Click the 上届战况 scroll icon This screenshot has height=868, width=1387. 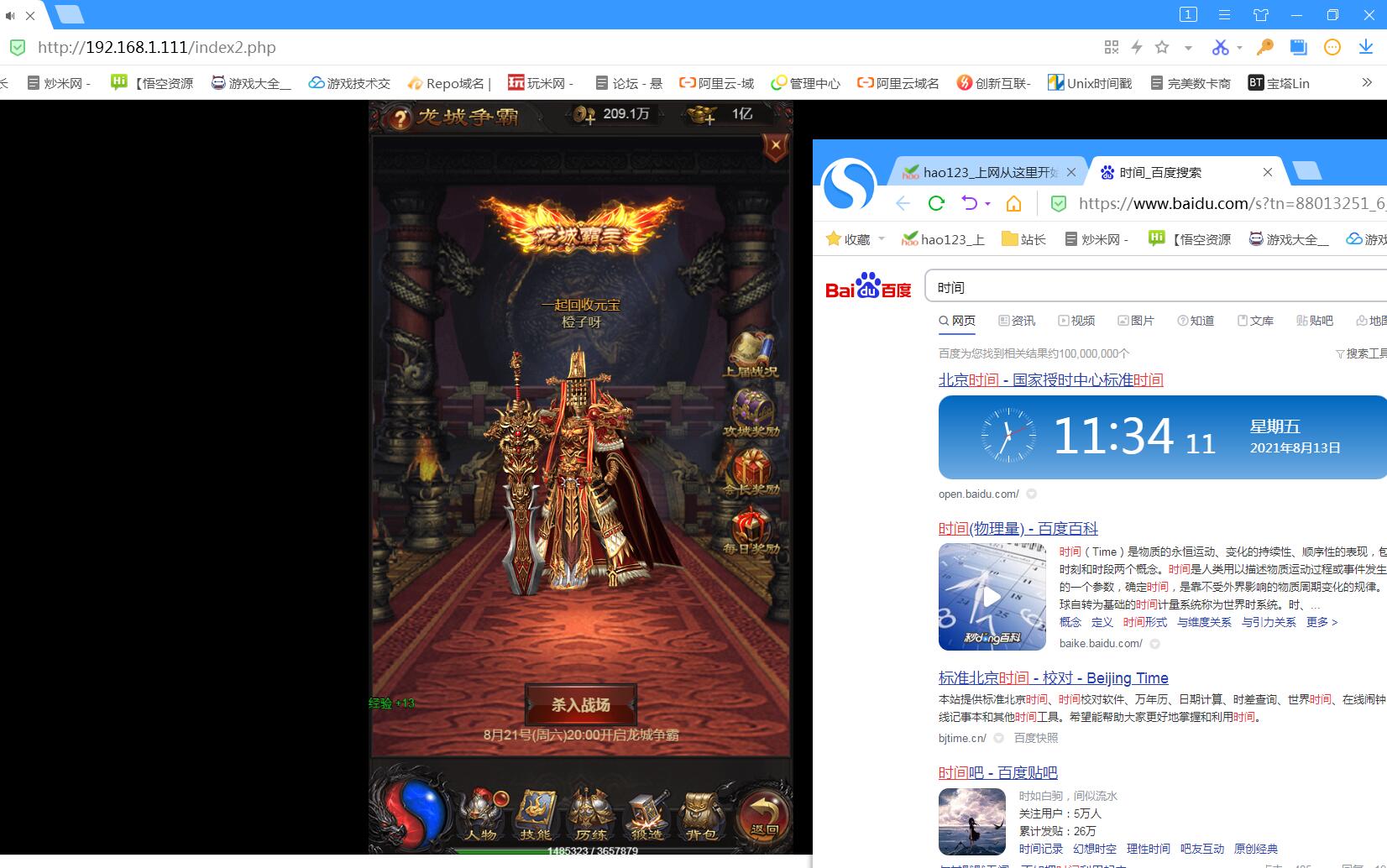click(x=751, y=353)
